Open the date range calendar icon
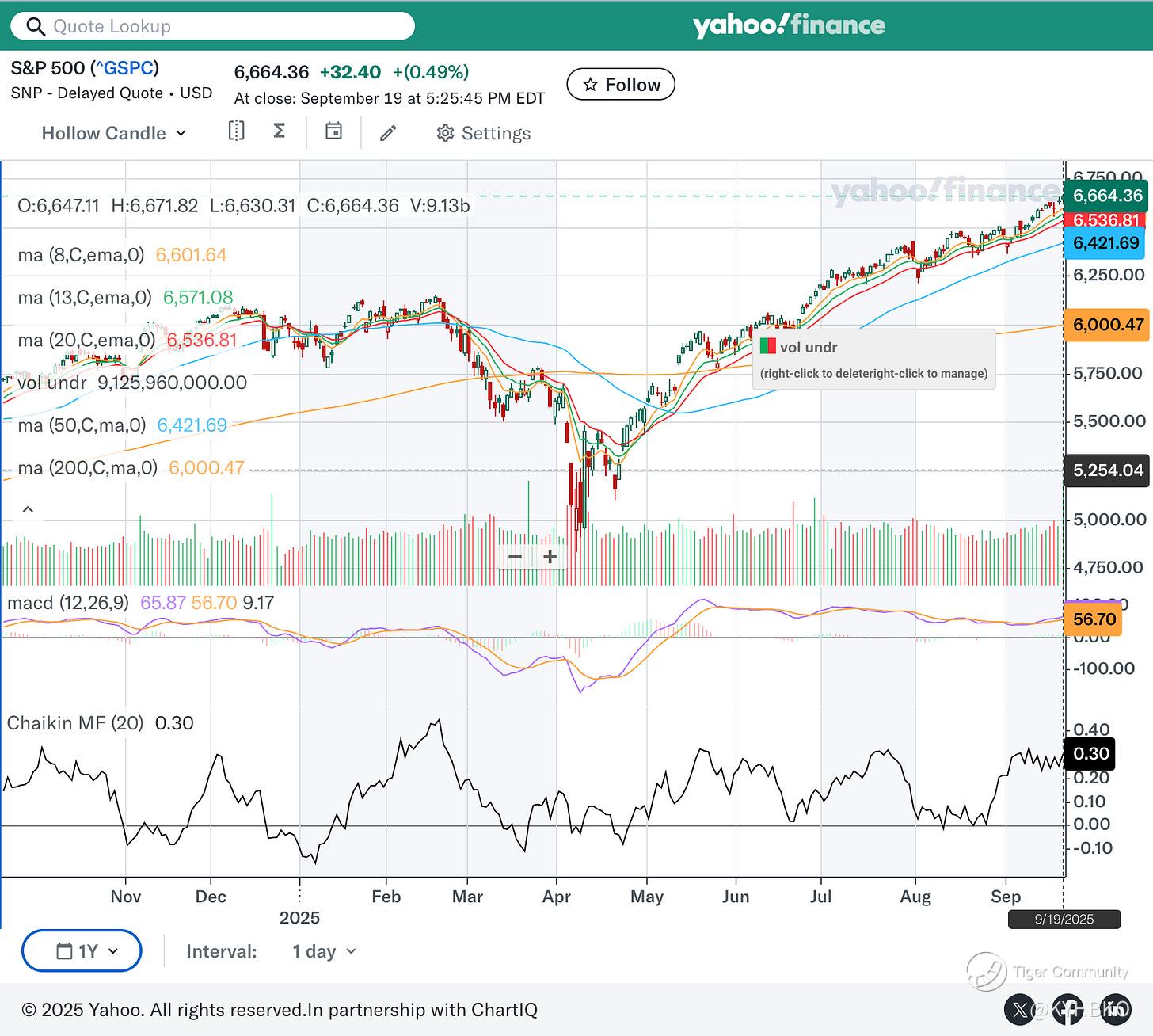This screenshot has height=1036, width=1153. (x=334, y=131)
